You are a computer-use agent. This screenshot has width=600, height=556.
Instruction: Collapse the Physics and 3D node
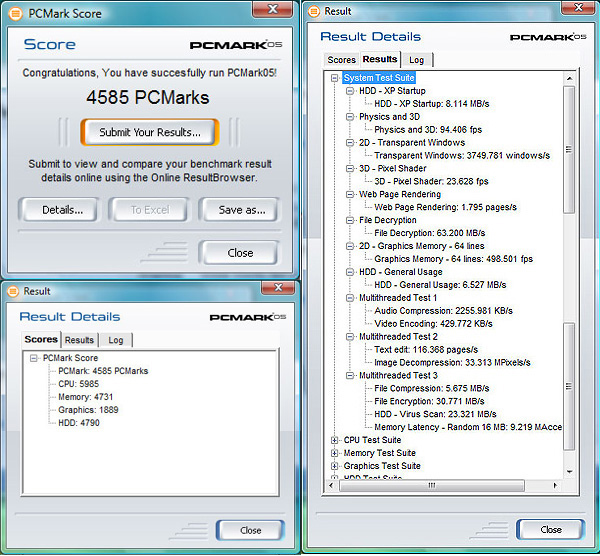click(x=350, y=117)
